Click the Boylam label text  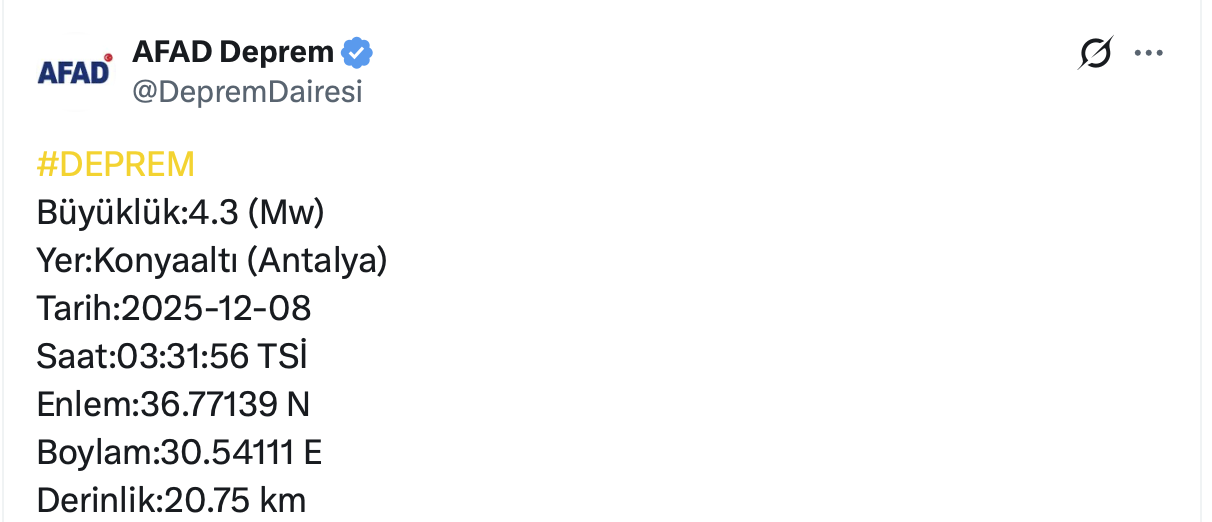tap(95, 452)
